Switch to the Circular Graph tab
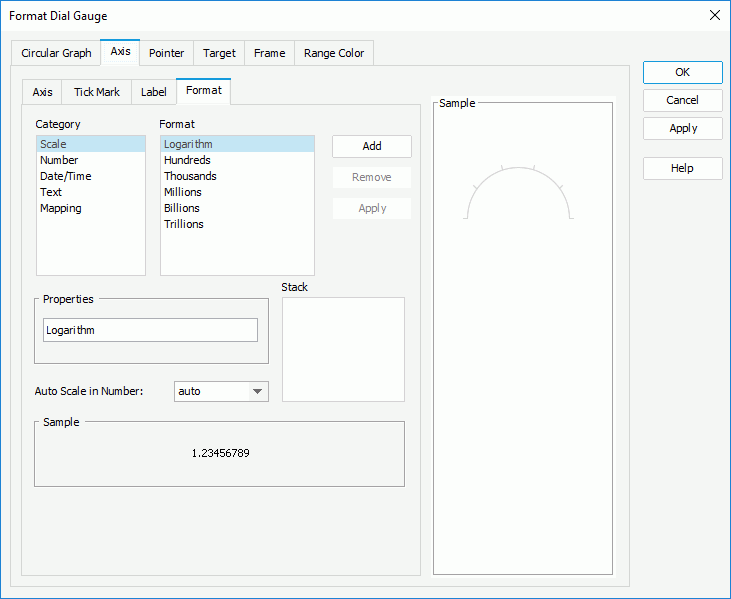 pyautogui.click(x=56, y=53)
